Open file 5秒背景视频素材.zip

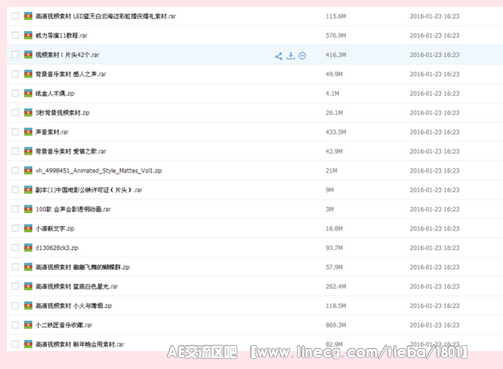63,113
